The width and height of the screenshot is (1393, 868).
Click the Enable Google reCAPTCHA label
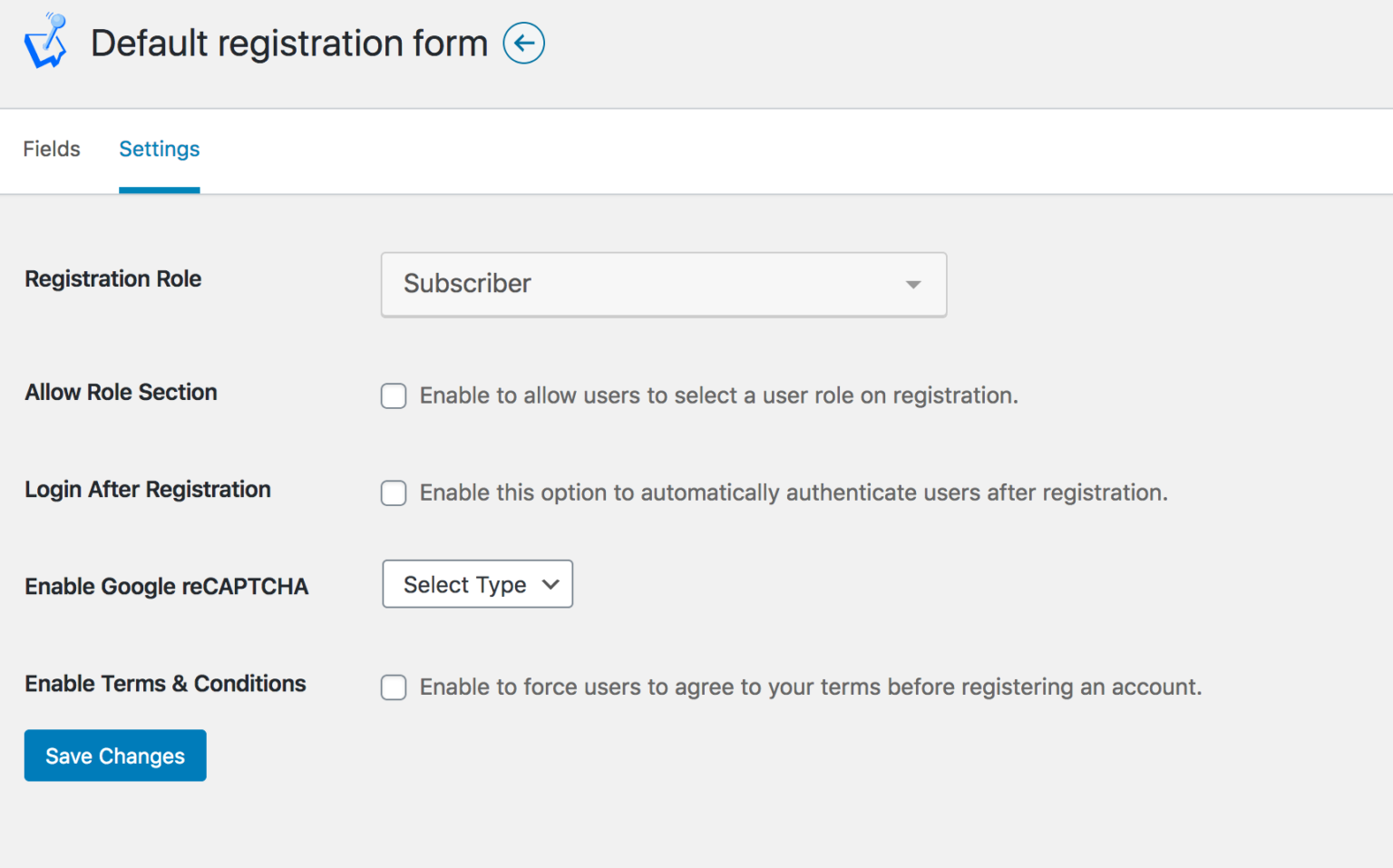click(x=166, y=586)
